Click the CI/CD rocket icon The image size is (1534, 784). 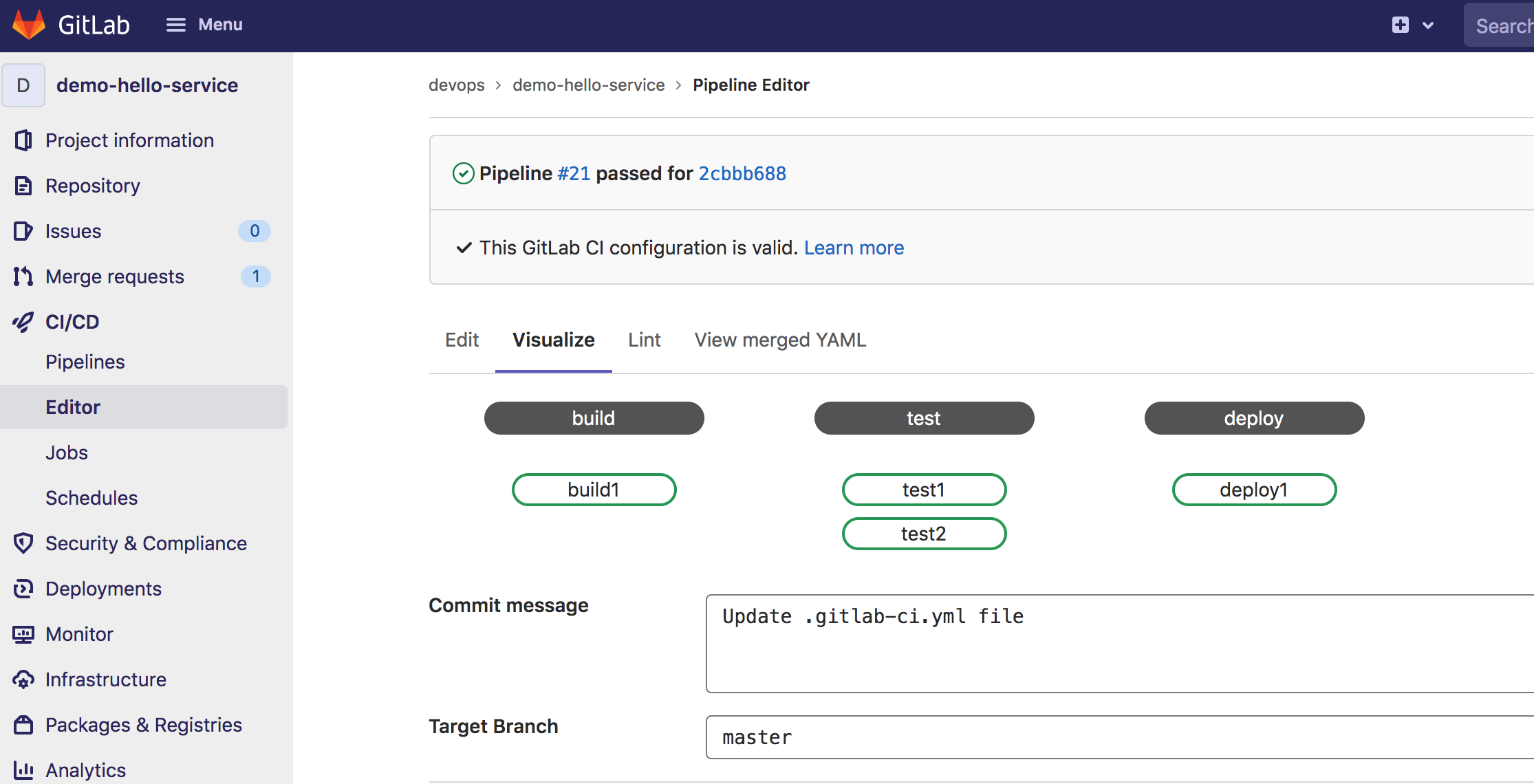tap(23, 322)
